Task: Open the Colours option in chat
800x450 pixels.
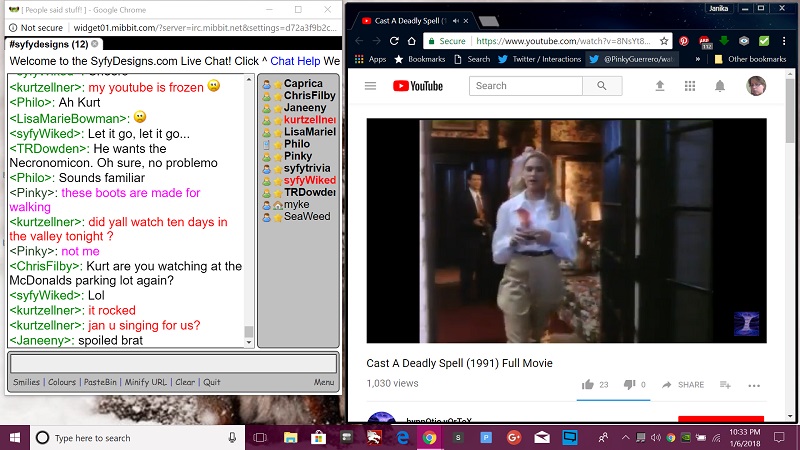Action: coord(62,382)
